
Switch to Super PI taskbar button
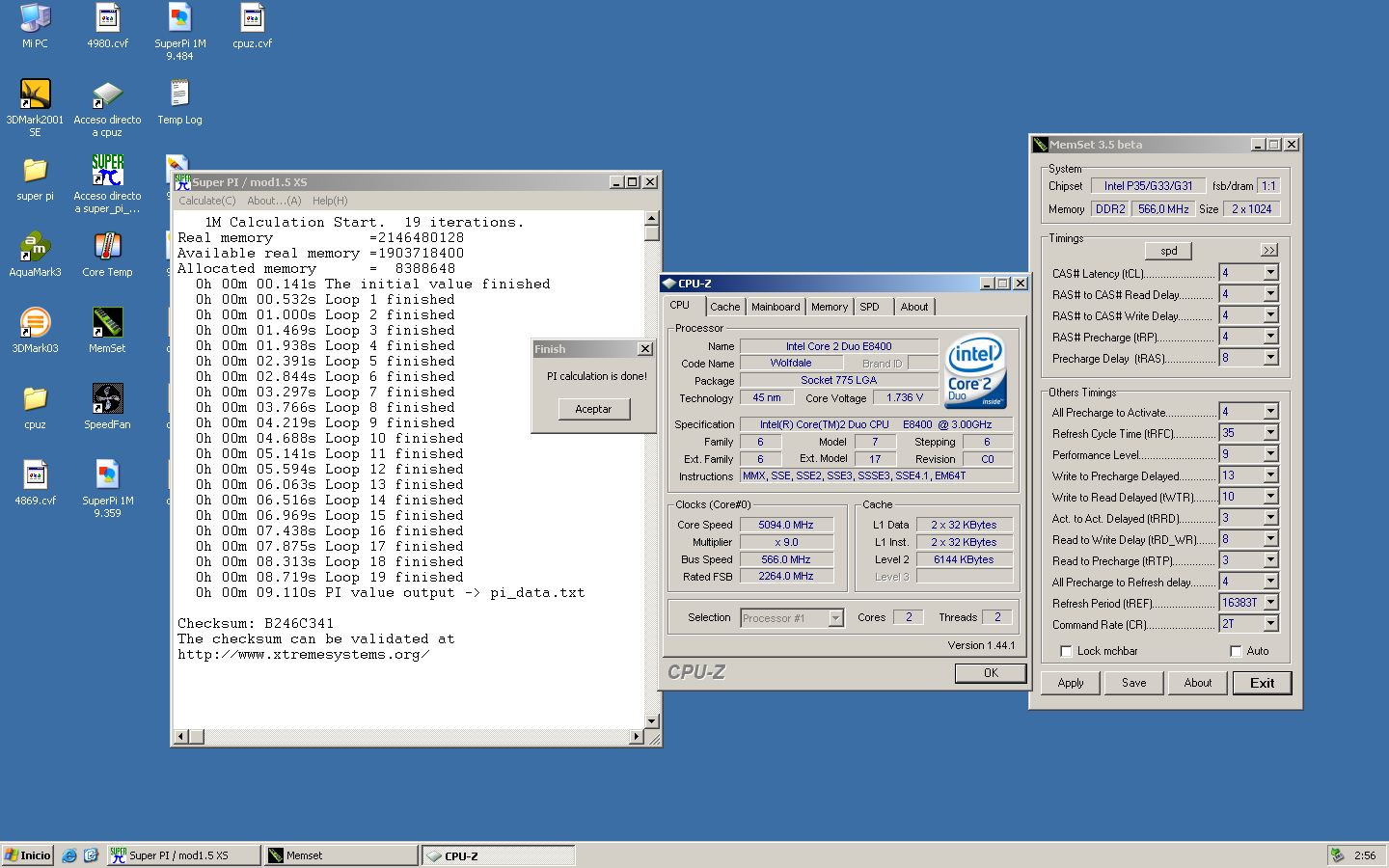(x=184, y=855)
